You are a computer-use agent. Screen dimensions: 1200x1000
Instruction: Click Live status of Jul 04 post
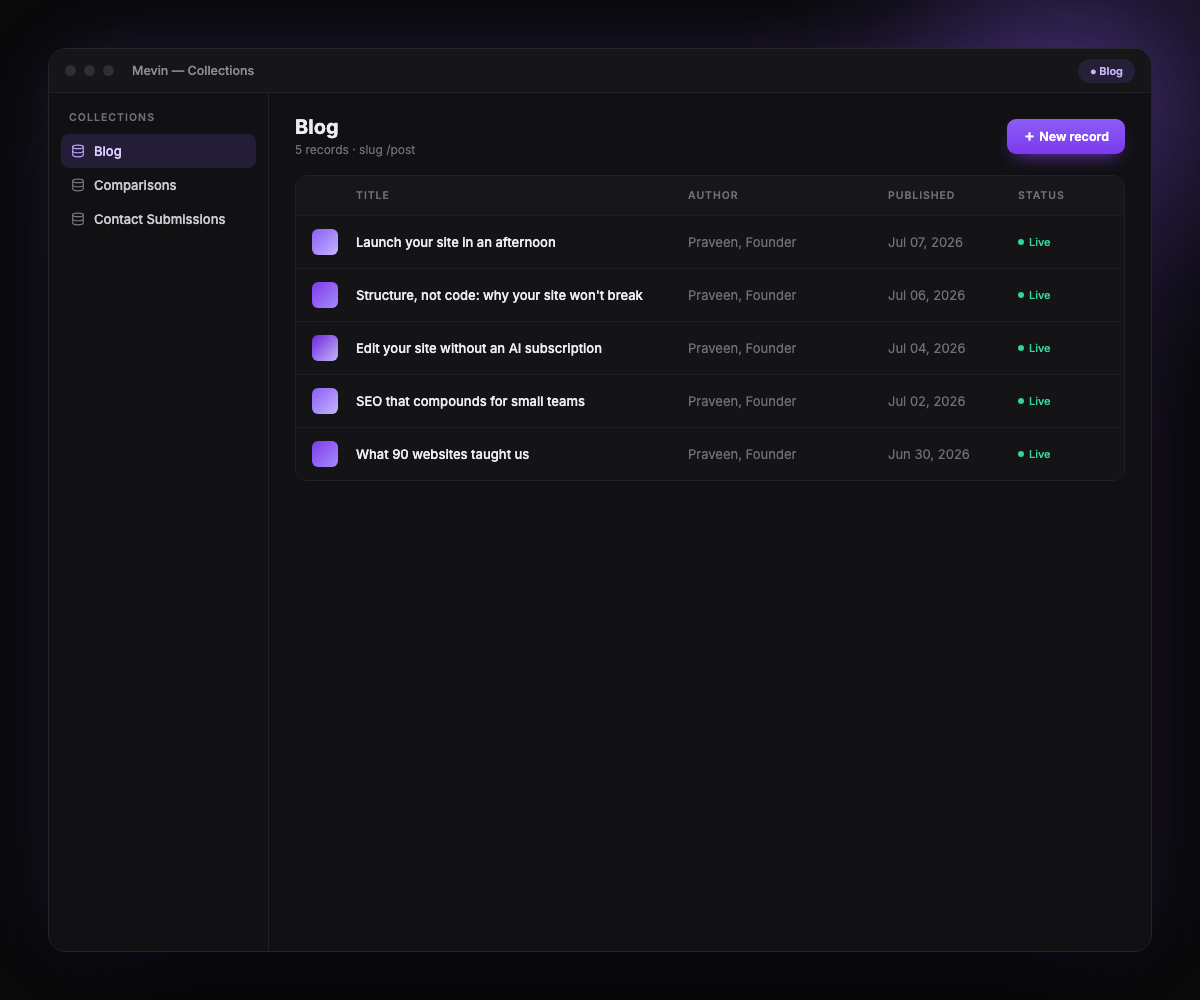point(1034,348)
